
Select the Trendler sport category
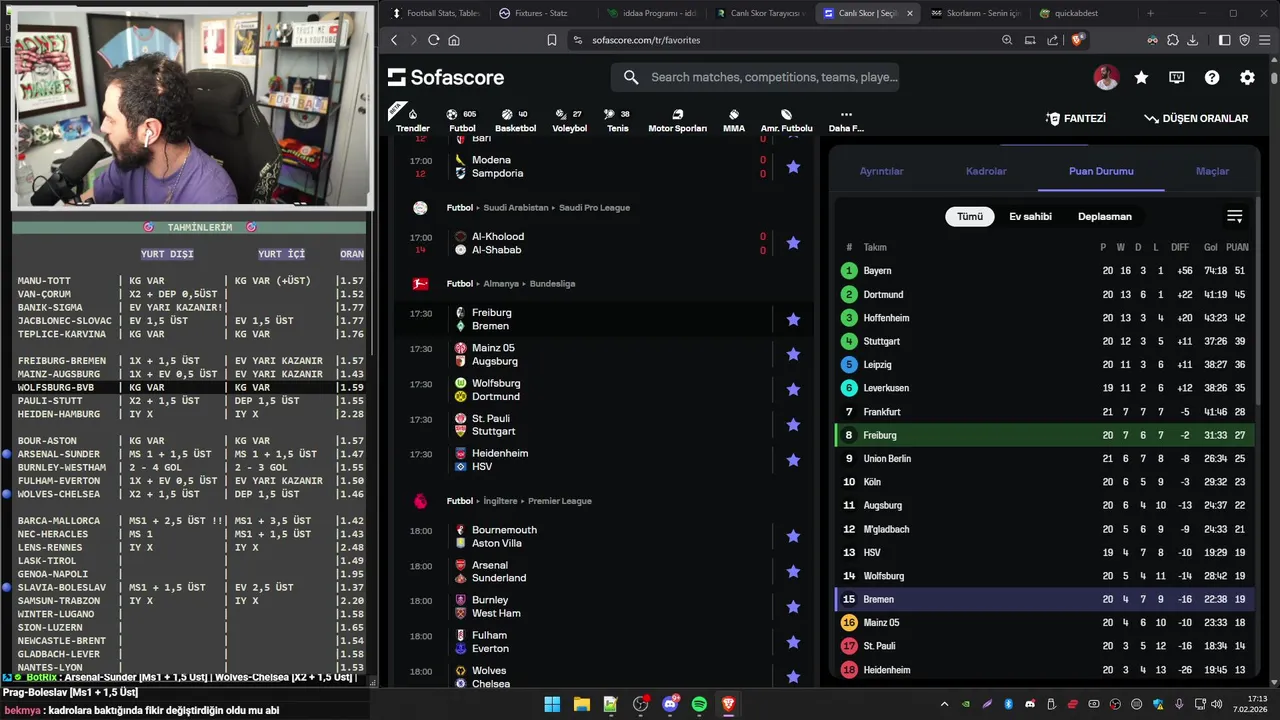point(413,120)
